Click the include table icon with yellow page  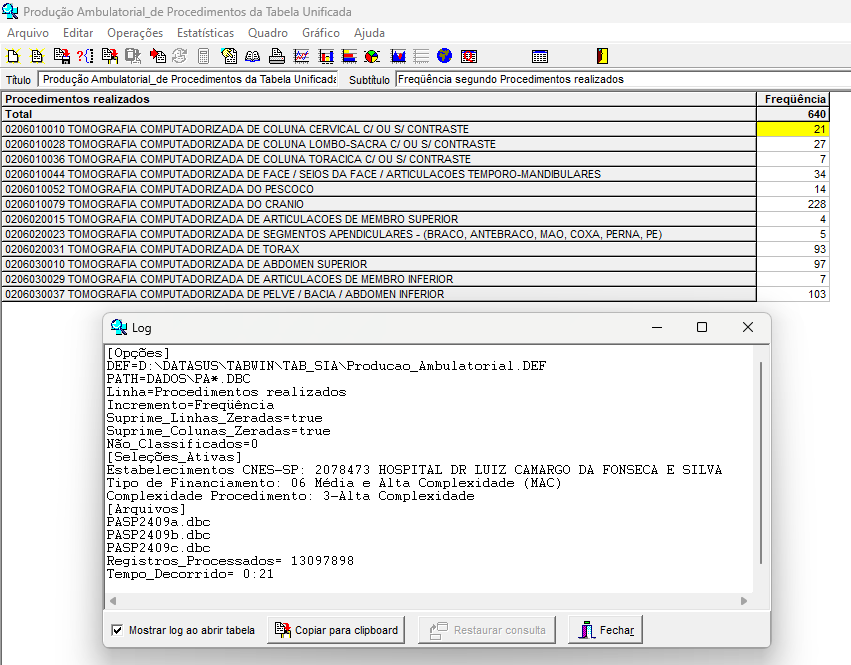tap(110, 56)
